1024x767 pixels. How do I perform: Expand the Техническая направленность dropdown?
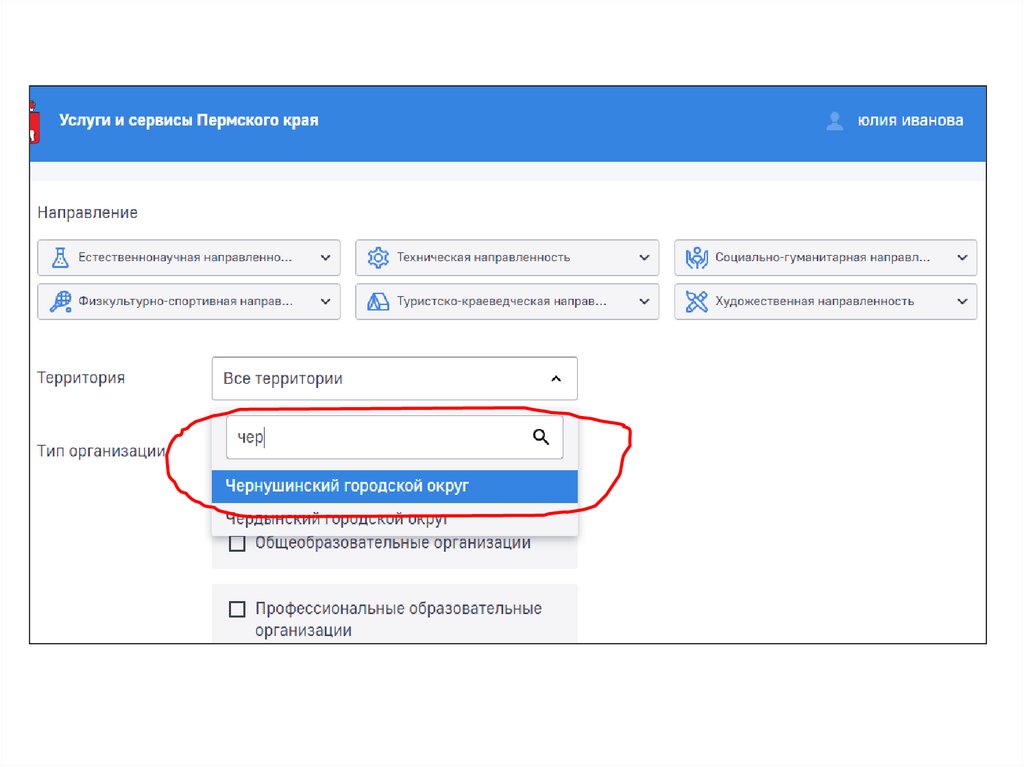coord(644,257)
